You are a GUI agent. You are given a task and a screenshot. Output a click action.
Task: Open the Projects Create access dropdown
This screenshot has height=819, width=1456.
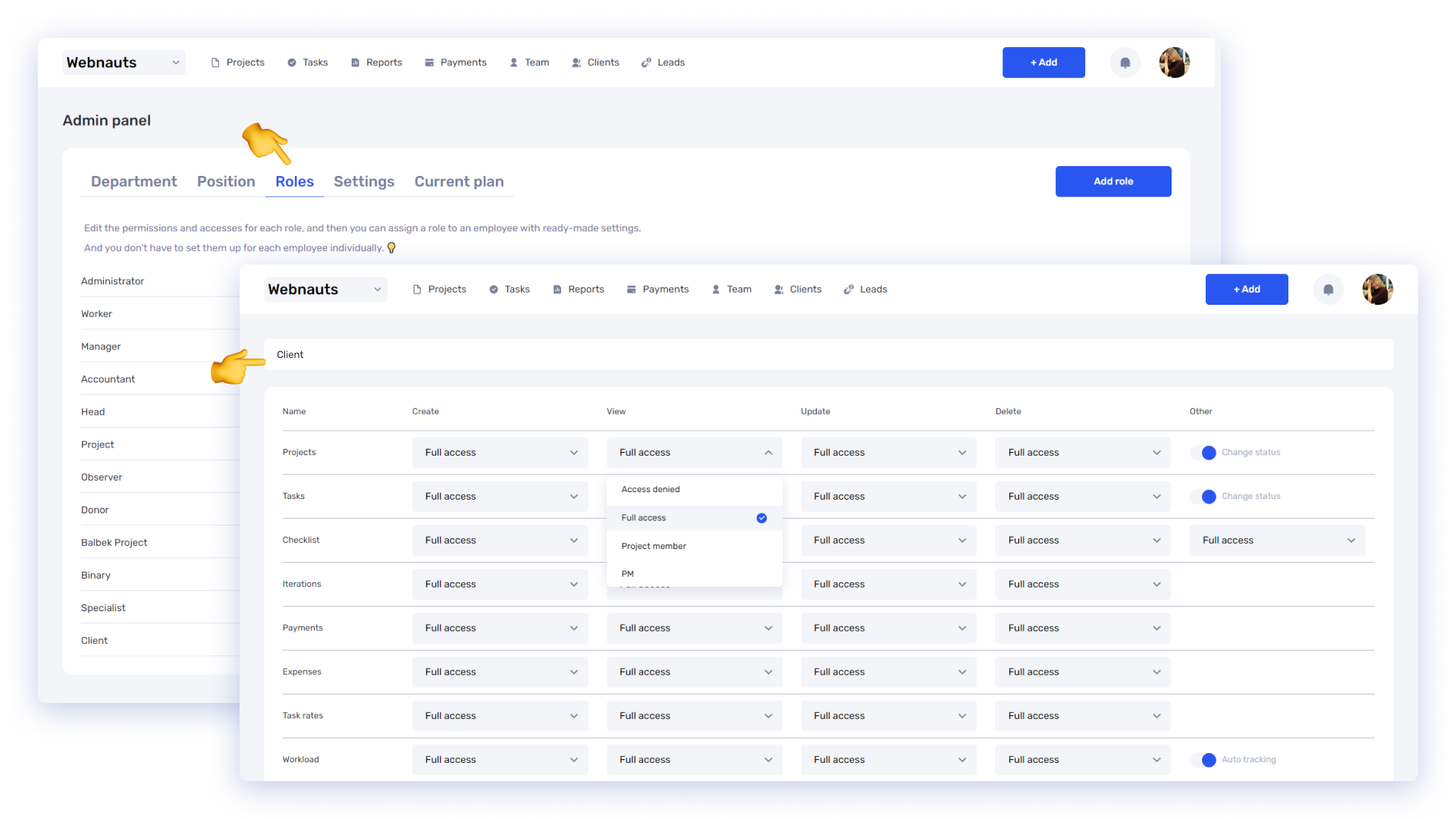tap(500, 452)
